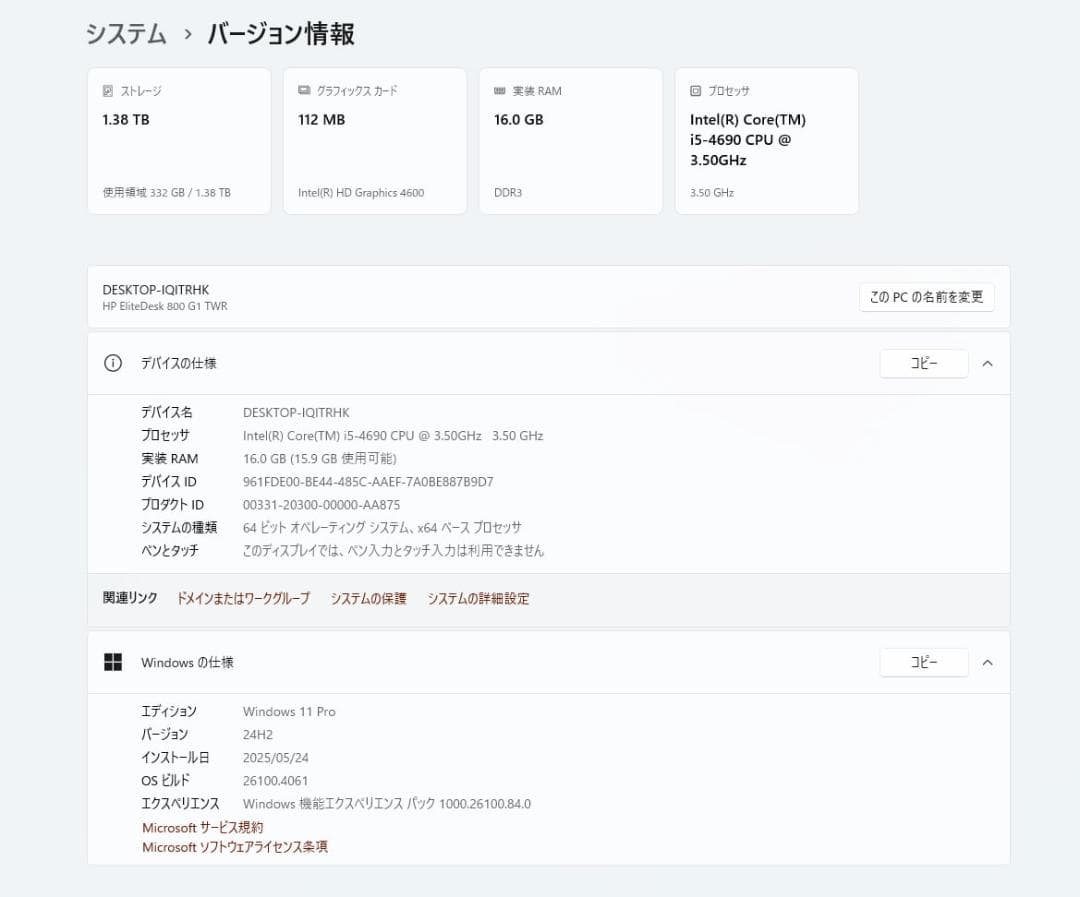Open システムの詳細設定
Screen dimensions: 1080x897
click(478, 598)
